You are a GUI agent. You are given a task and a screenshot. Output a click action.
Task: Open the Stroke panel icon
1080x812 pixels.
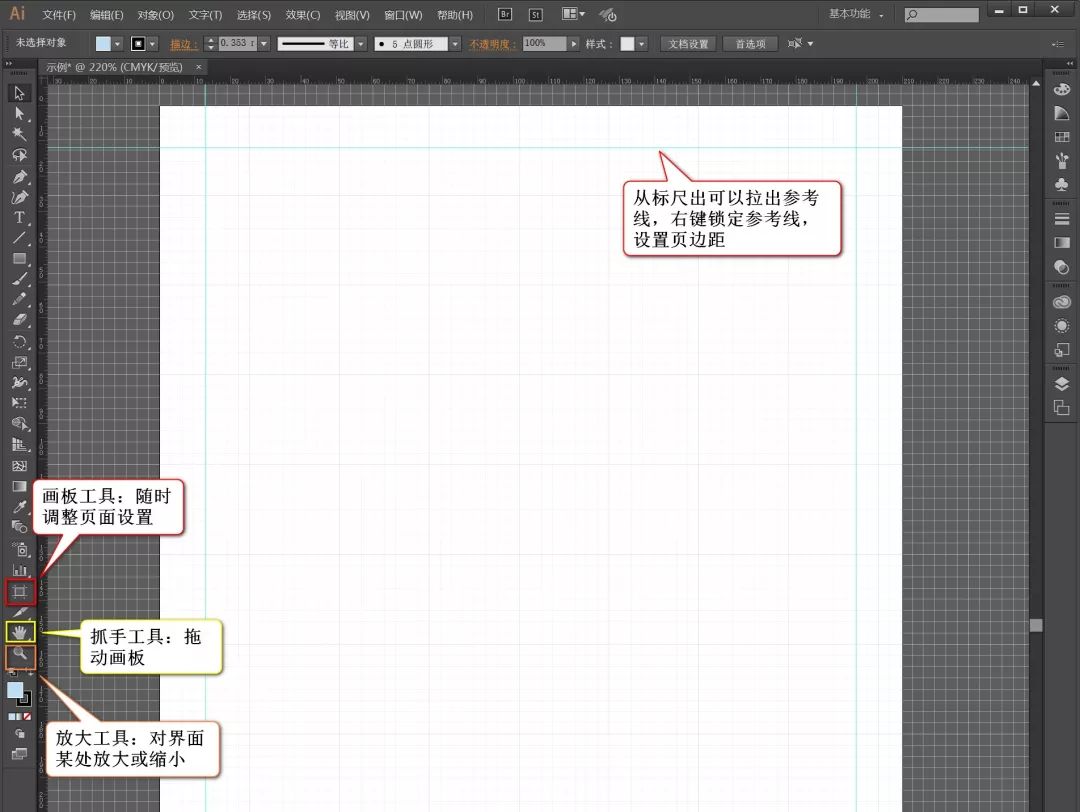[1061, 219]
